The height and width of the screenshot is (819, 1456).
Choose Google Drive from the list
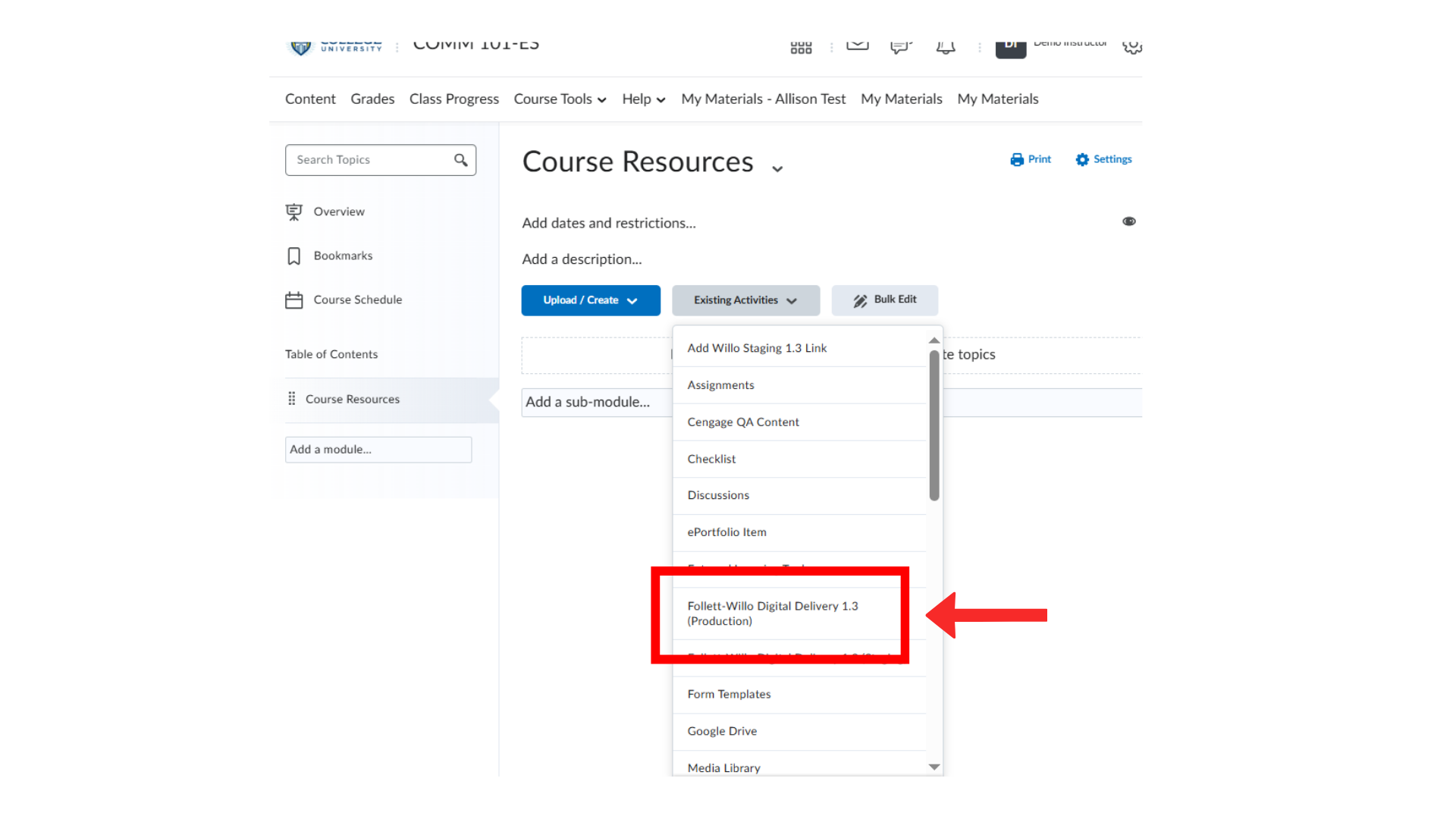[799, 732]
